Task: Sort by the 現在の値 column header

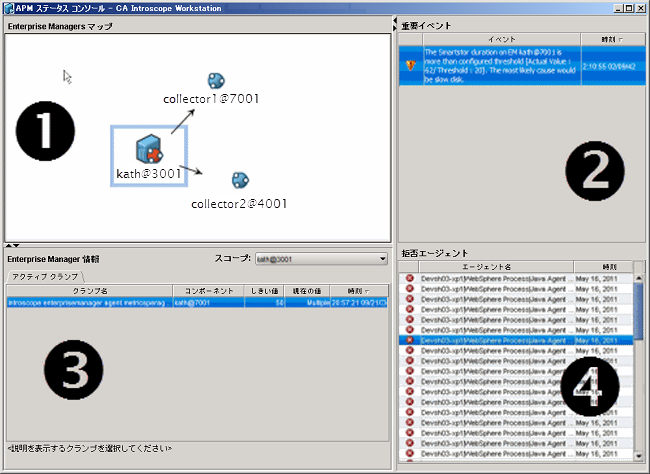Action: tap(307, 291)
